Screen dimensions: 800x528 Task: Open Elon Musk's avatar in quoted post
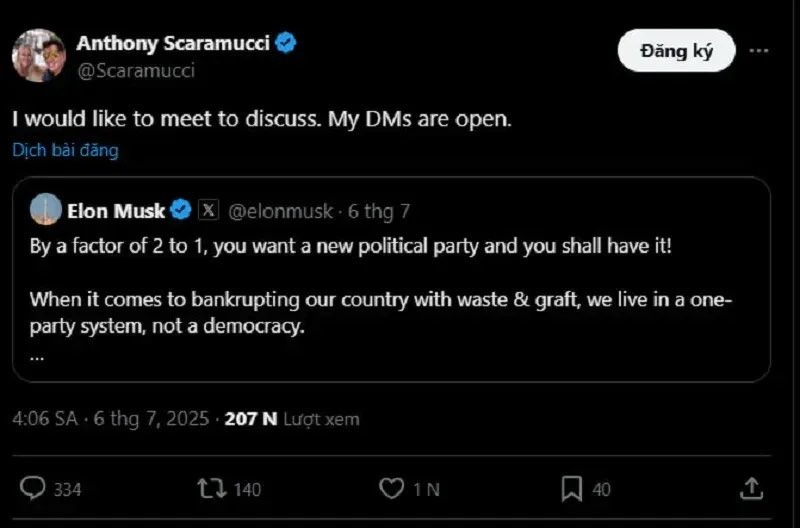click(x=46, y=209)
